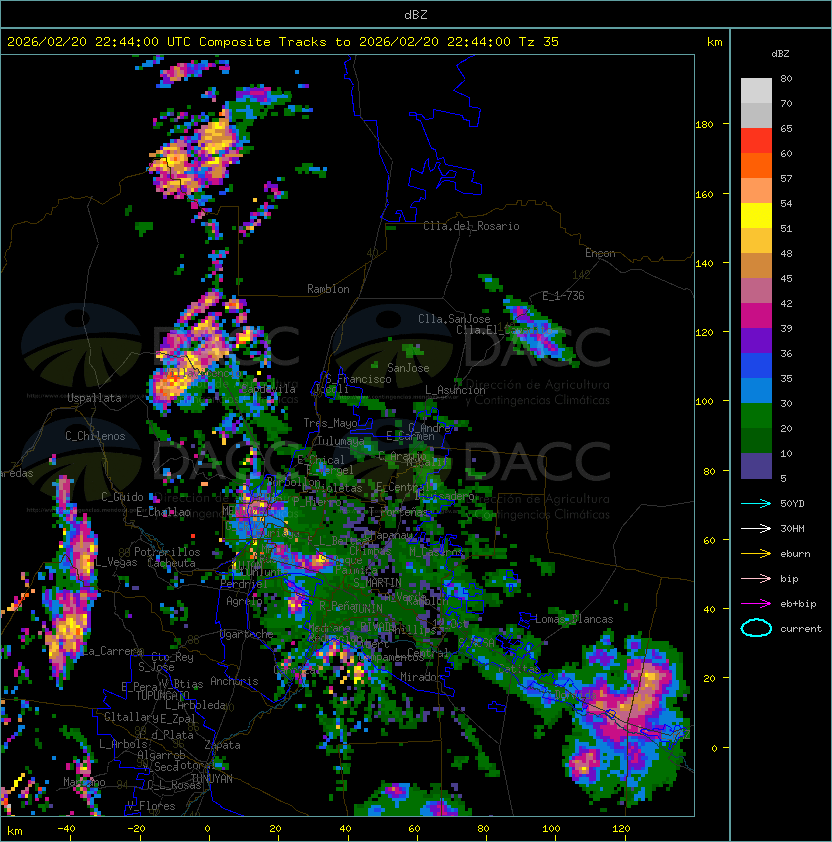The image size is (832, 842).
Task: Click the '30HM' legend label
Action: pyautogui.click(x=792, y=529)
